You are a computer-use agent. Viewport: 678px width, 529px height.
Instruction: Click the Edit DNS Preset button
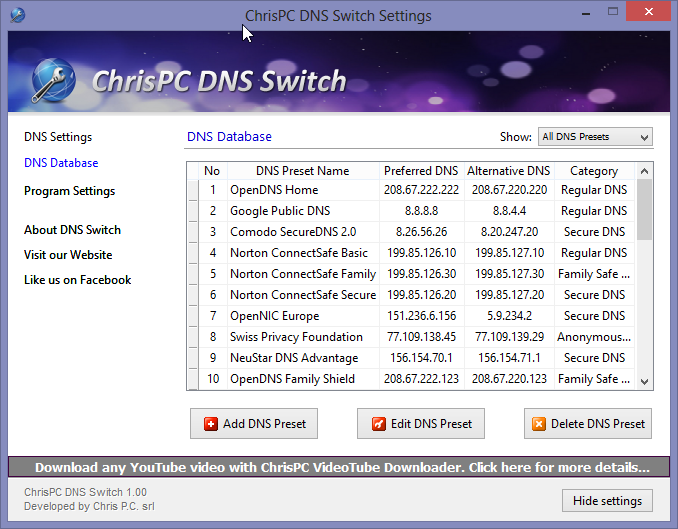(421, 423)
